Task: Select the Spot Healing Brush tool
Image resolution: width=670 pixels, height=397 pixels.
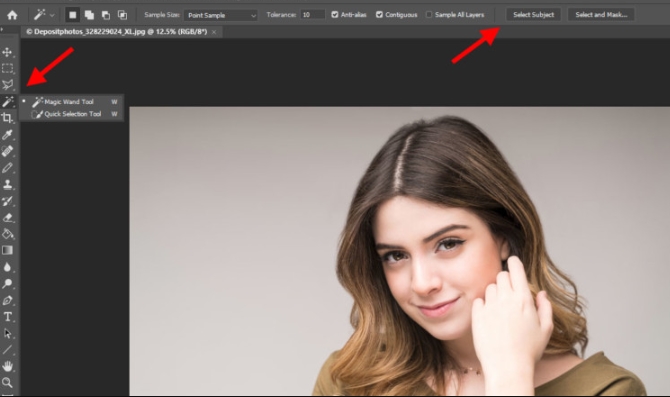Action: [x=7, y=151]
